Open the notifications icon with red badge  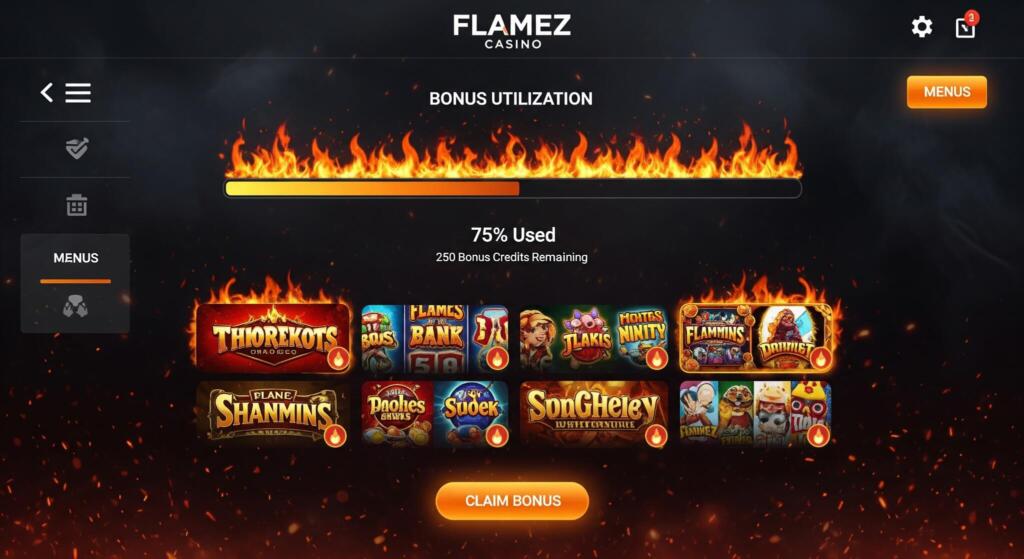(966, 25)
